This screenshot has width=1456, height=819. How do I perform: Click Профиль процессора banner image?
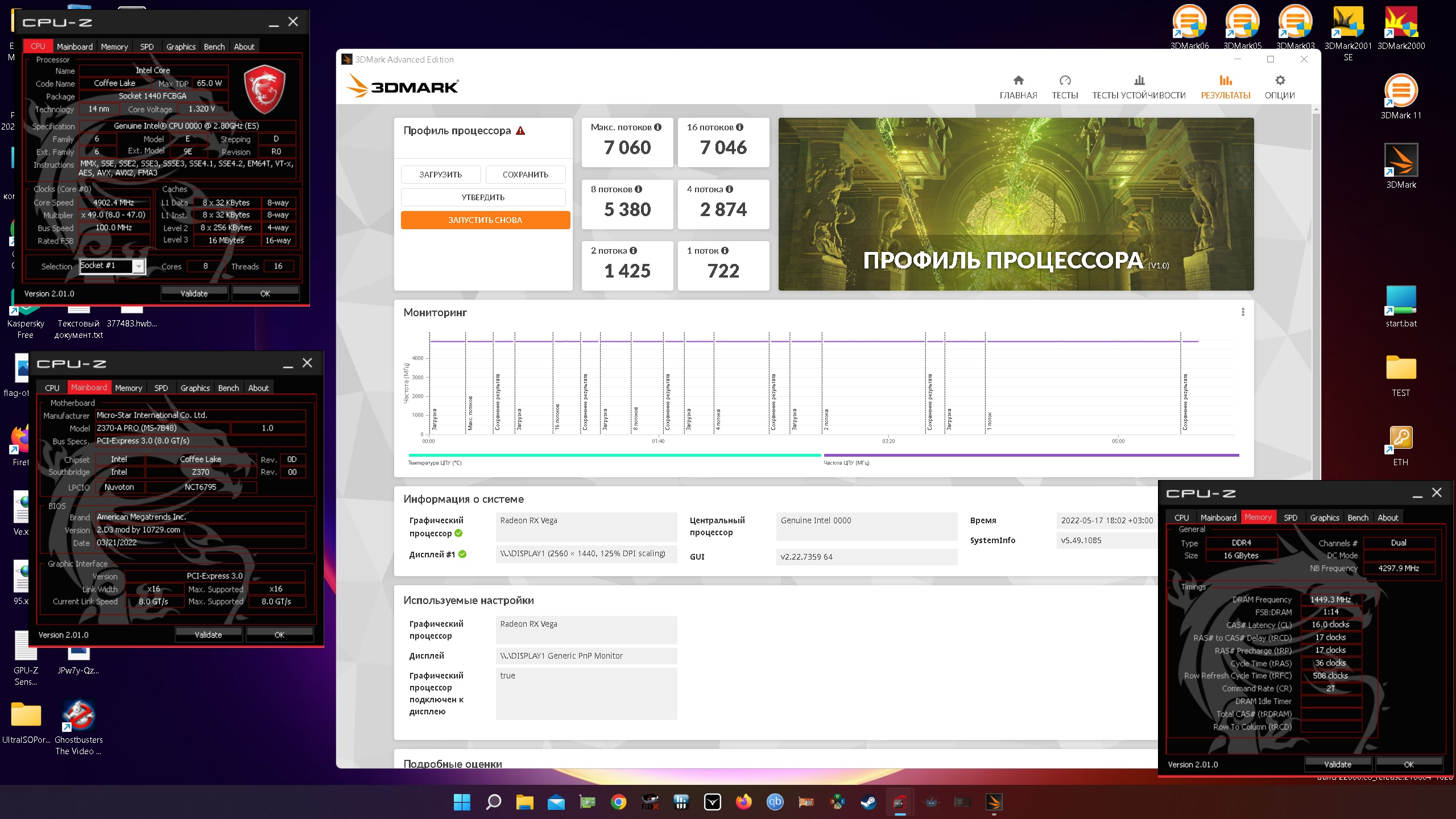[1016, 204]
